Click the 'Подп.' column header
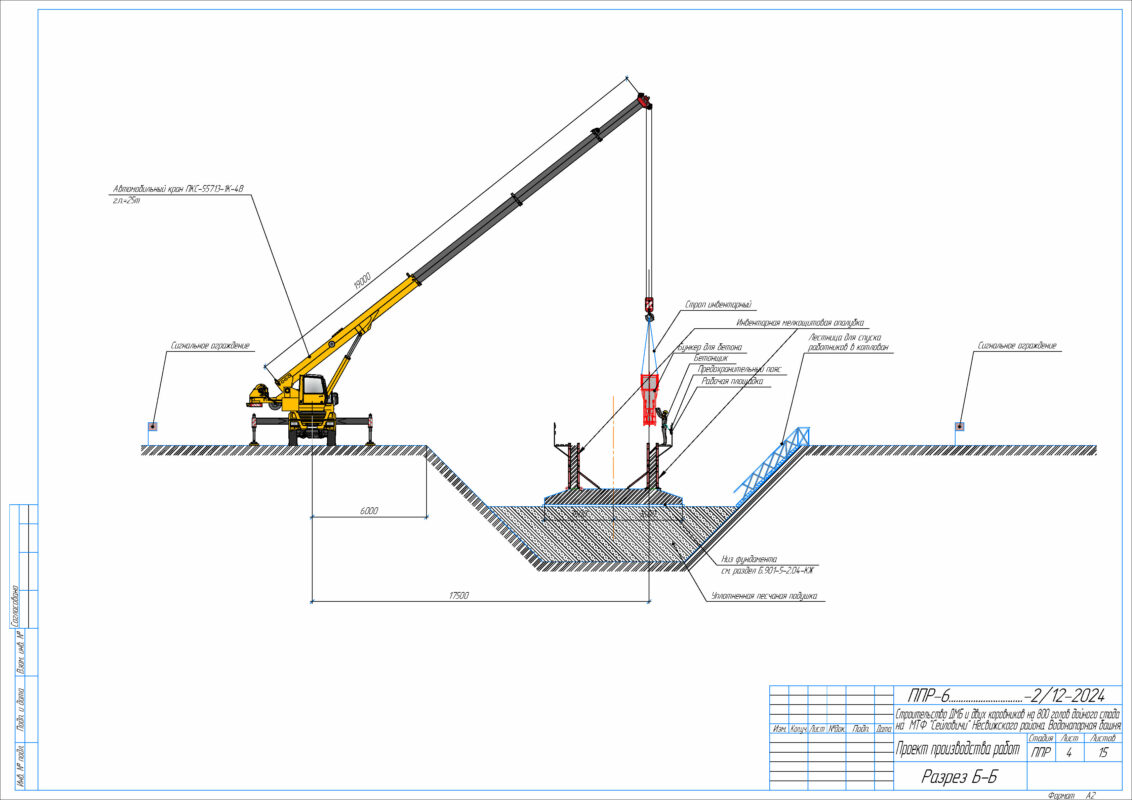The height and width of the screenshot is (800, 1132). pyautogui.click(x=860, y=729)
